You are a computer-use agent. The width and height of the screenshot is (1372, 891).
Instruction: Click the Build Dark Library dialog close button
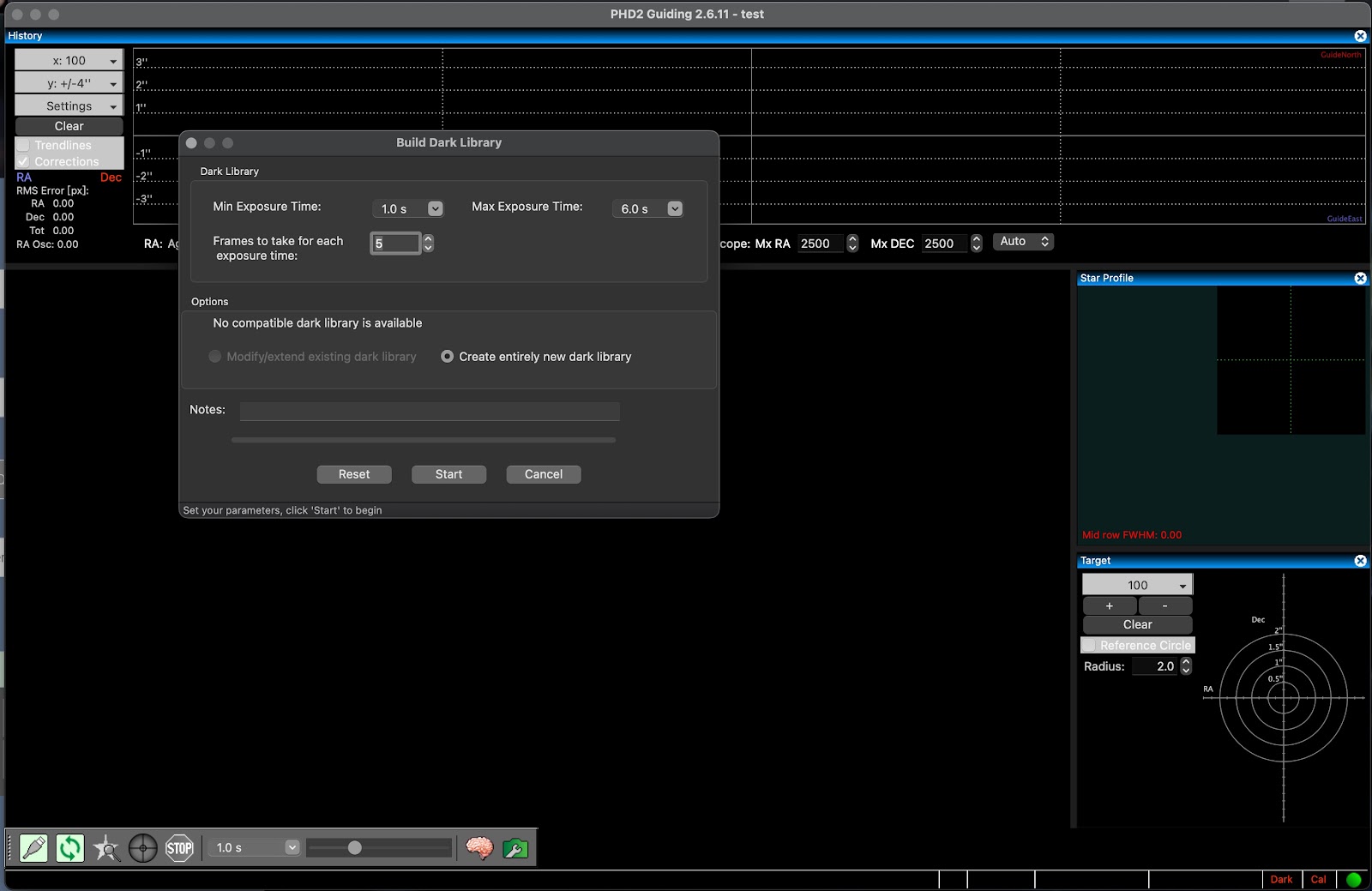click(x=191, y=143)
